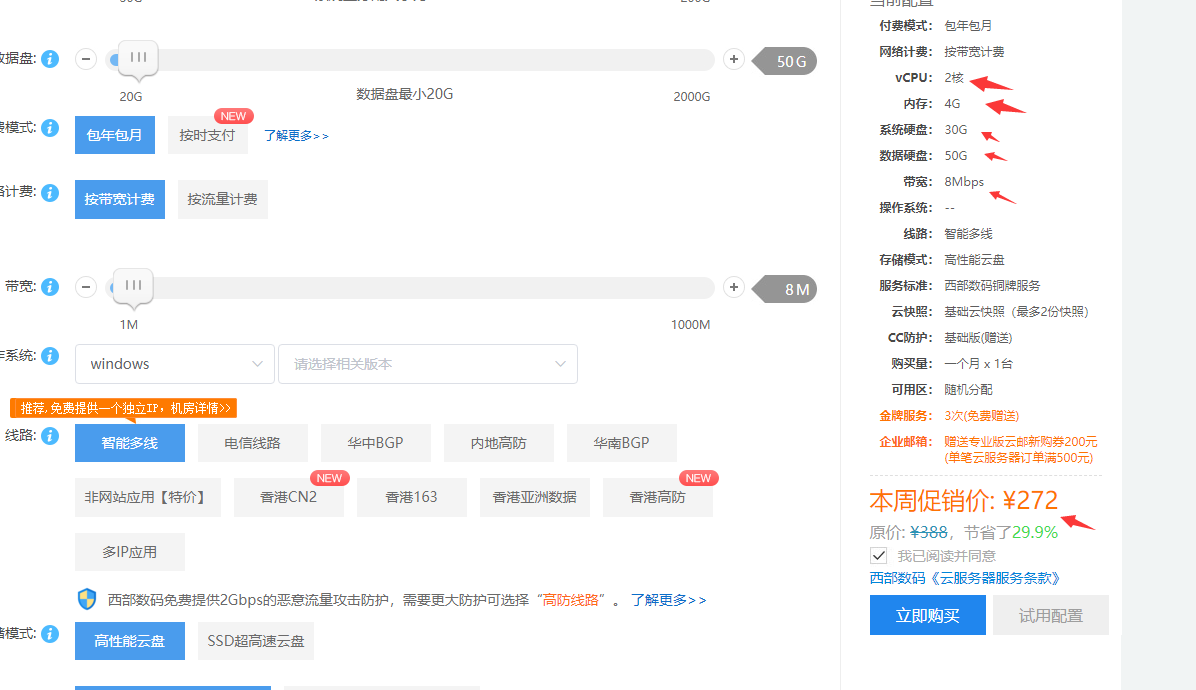
Task: Open the 请选择相关版本 version dropdown
Action: (428, 364)
